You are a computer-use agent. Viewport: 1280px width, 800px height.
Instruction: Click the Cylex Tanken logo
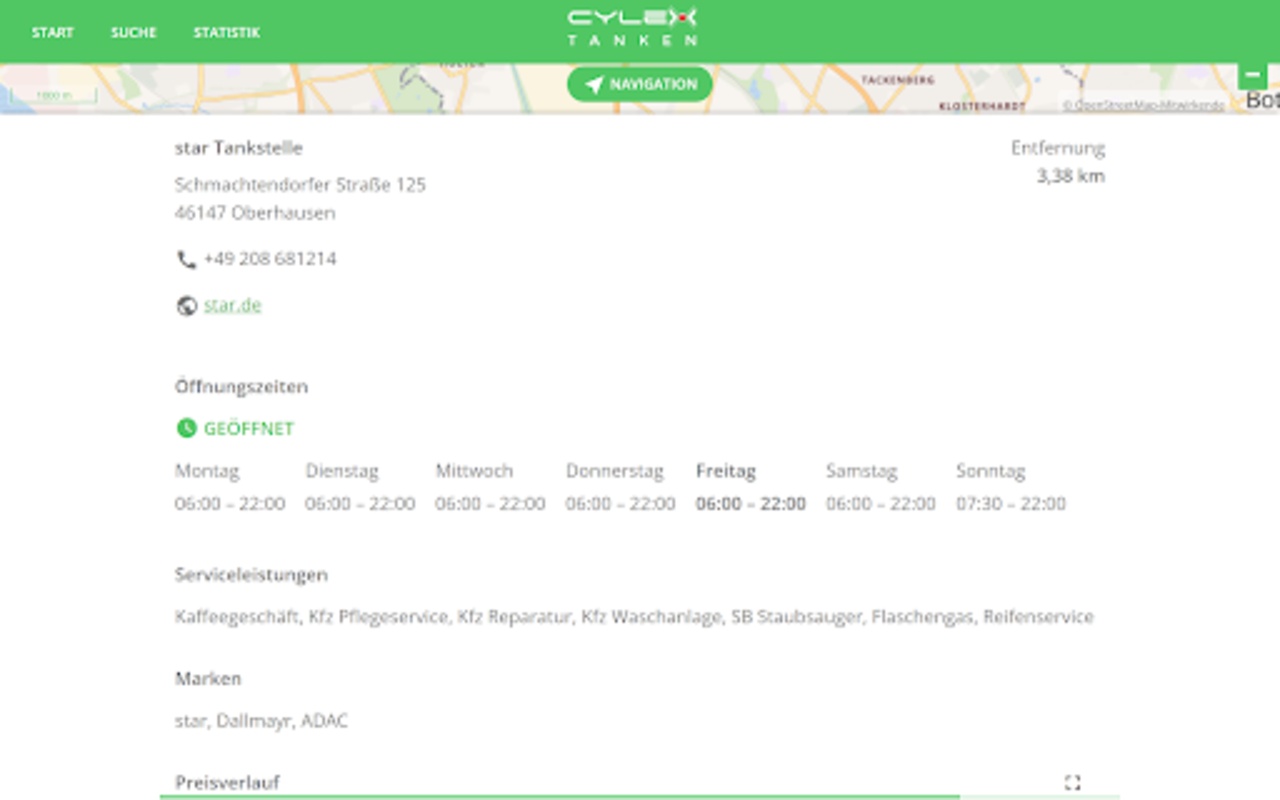pos(632,27)
